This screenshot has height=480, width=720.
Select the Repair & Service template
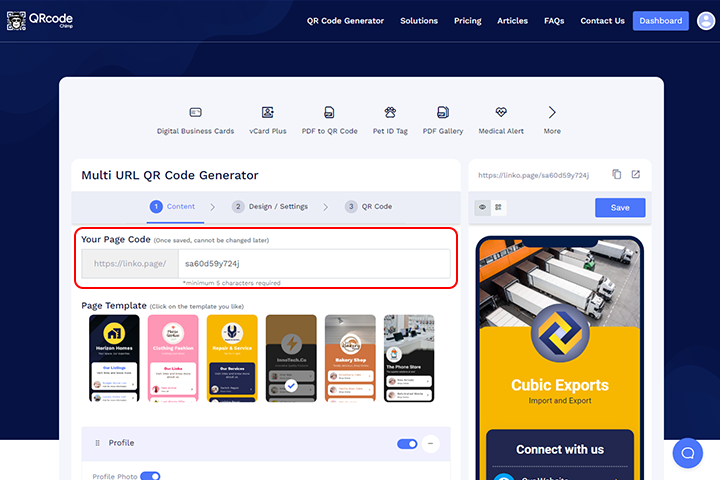click(x=232, y=358)
